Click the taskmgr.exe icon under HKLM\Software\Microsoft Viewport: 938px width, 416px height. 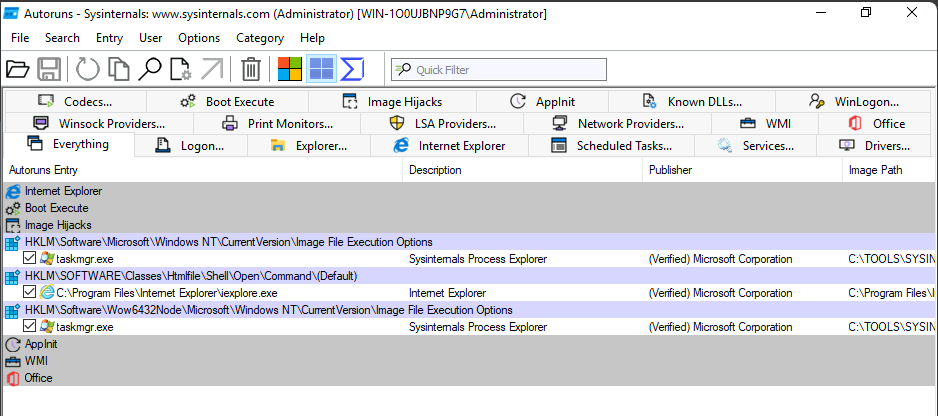[x=47, y=259]
